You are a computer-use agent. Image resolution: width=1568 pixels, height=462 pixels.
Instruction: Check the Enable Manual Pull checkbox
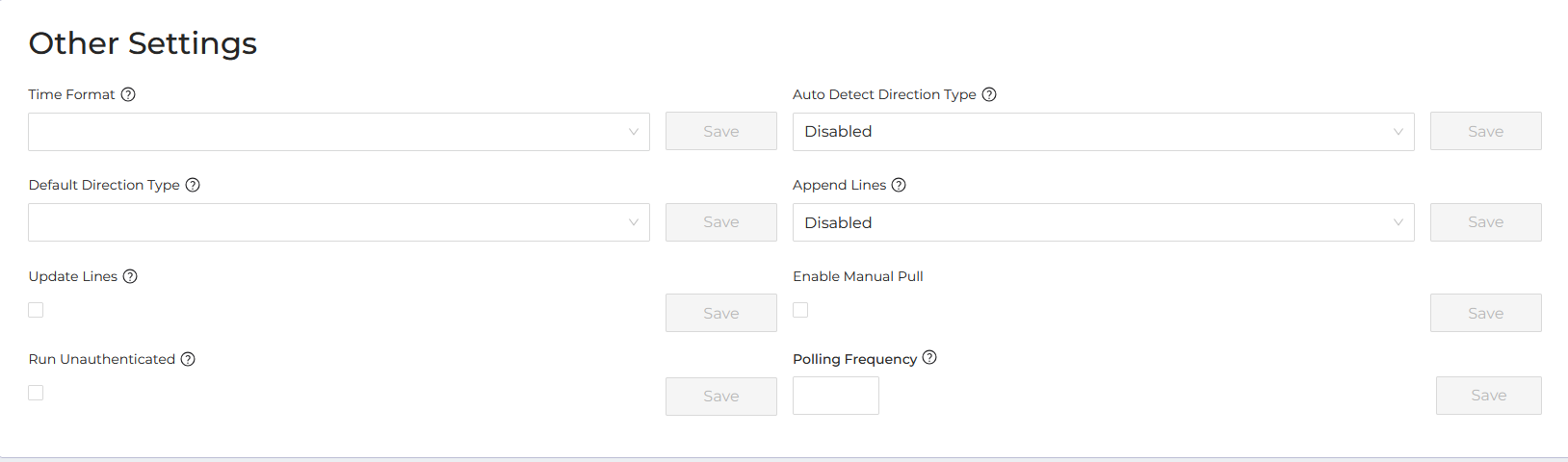click(800, 310)
